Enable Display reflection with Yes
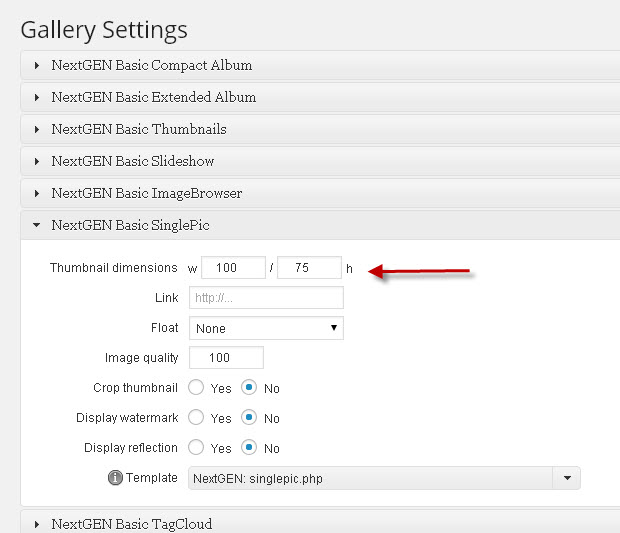Viewport: 620px width, 533px height. pos(196,448)
